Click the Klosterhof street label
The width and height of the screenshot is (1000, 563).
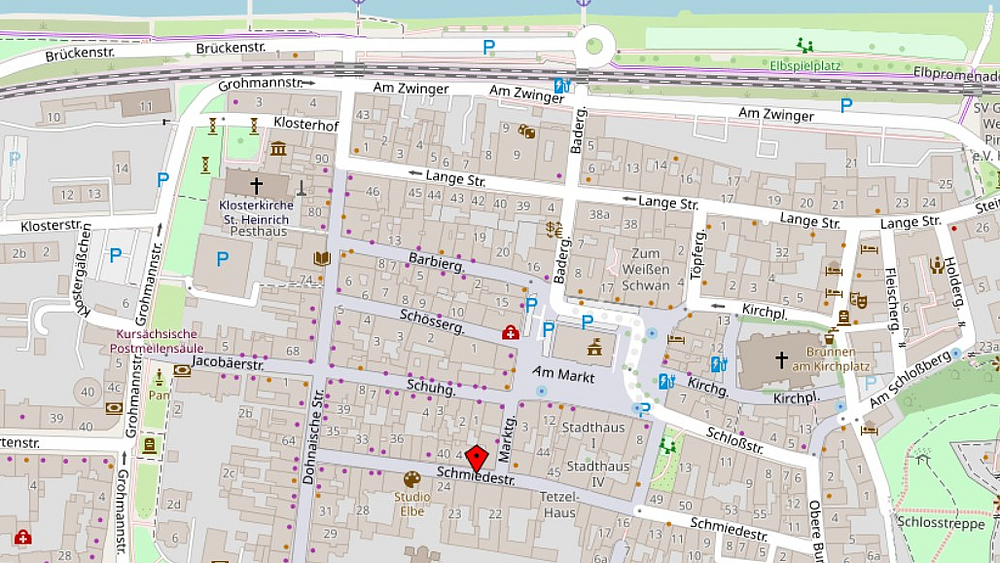tap(306, 123)
